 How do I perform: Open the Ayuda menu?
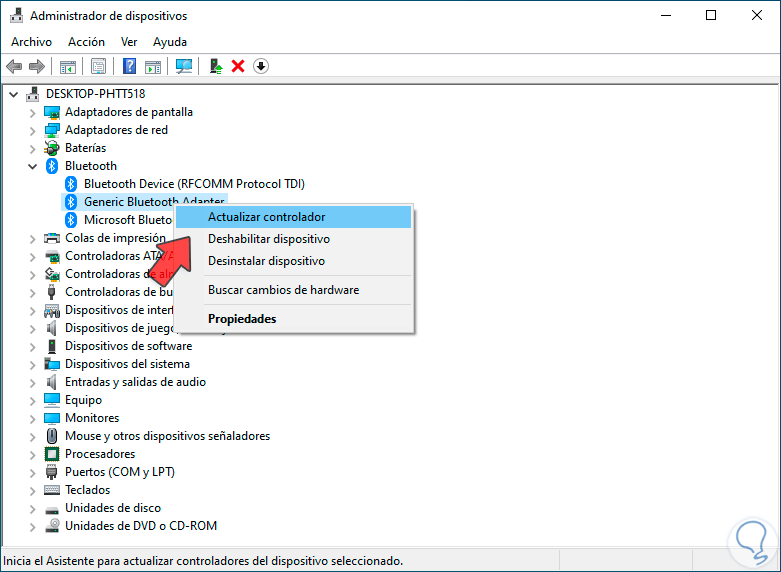pyautogui.click(x=170, y=42)
